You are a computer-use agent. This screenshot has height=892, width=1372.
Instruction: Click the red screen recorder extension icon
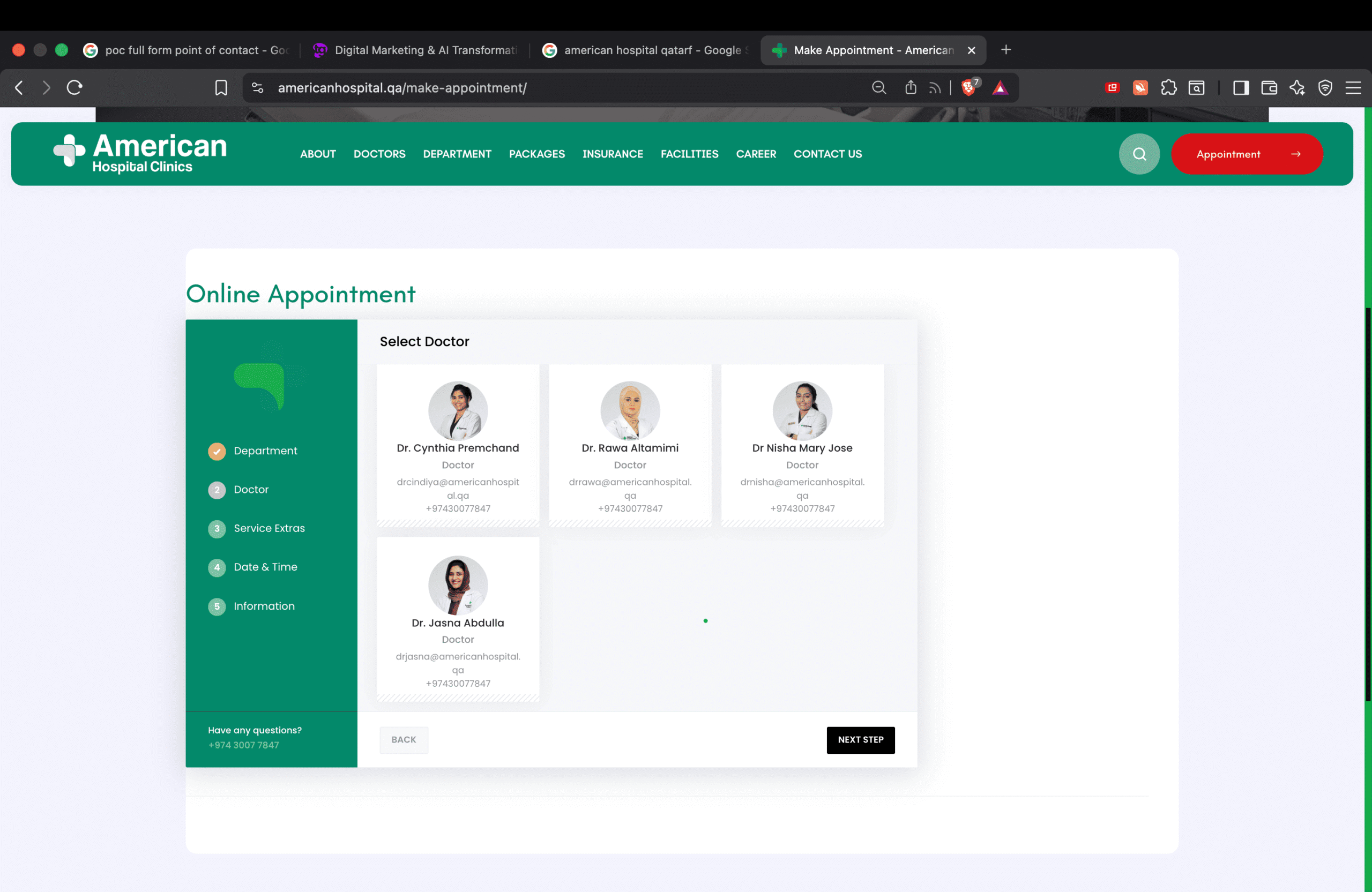[1112, 87]
